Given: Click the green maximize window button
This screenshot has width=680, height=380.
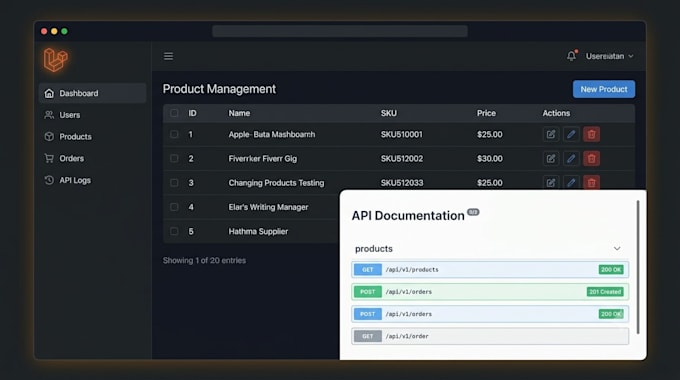Looking at the screenshot, I should point(64,31).
